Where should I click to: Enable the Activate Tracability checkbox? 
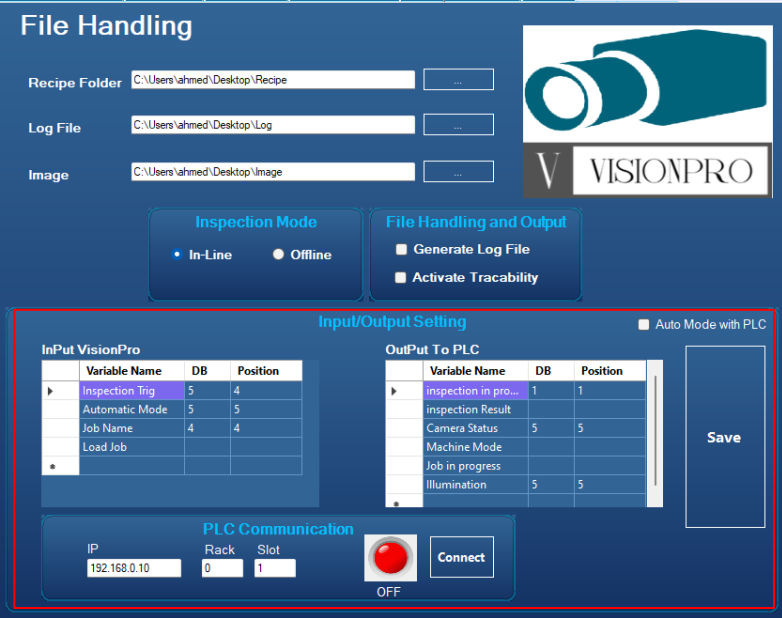coord(400,277)
